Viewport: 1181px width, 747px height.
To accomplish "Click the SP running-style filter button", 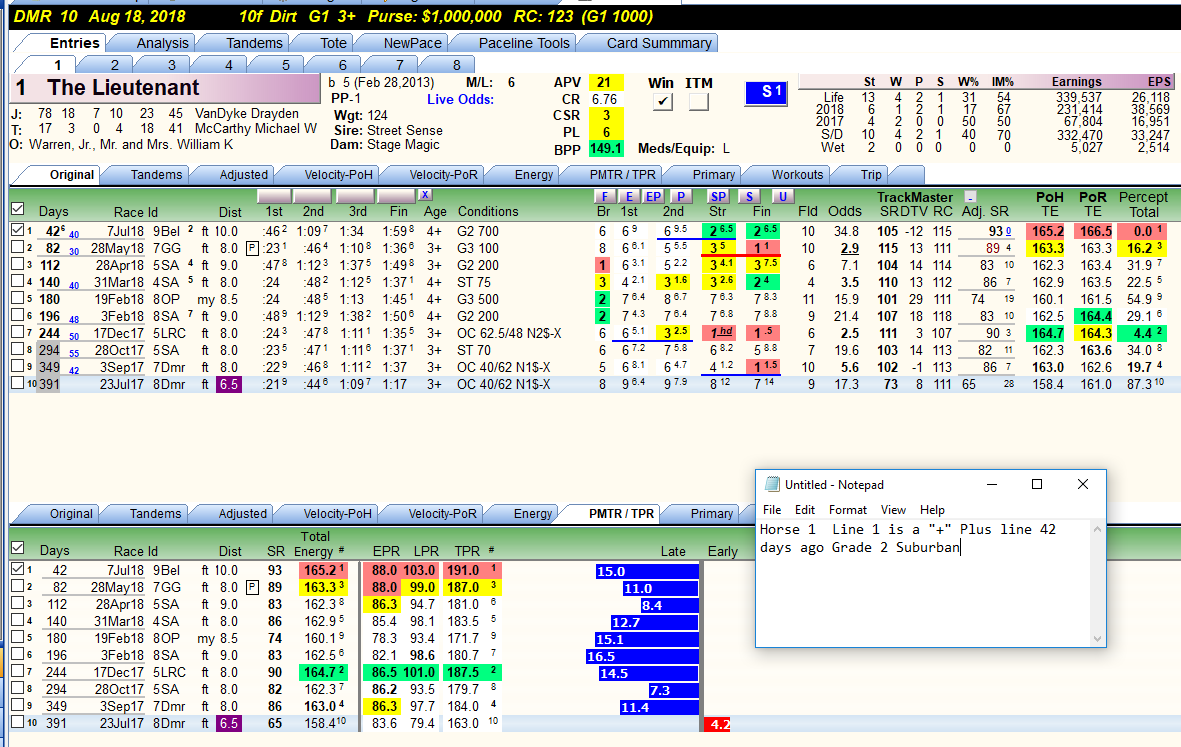I will click(x=718, y=197).
